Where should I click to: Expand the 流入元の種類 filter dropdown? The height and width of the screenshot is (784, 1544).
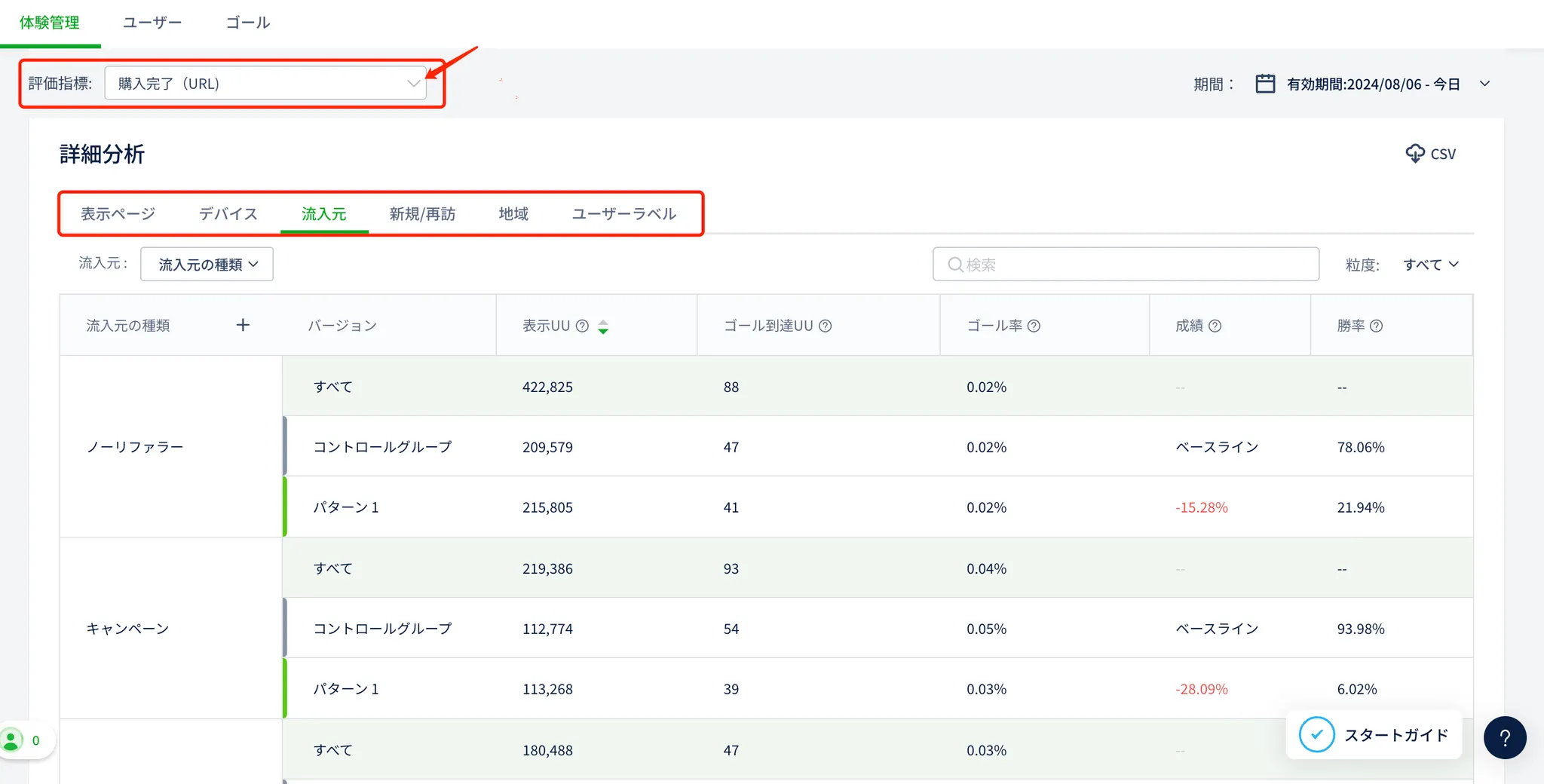tap(207, 265)
